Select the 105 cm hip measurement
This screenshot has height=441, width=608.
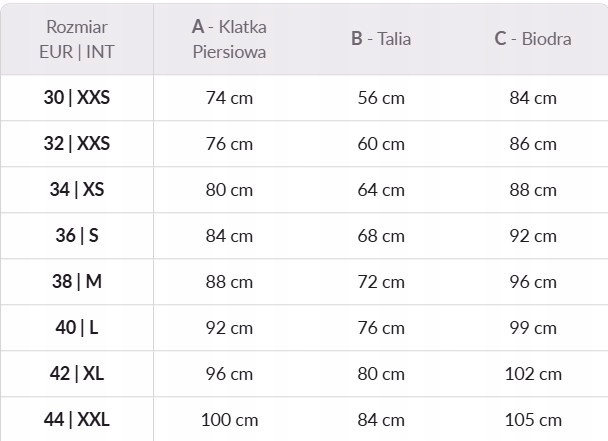pos(533,420)
